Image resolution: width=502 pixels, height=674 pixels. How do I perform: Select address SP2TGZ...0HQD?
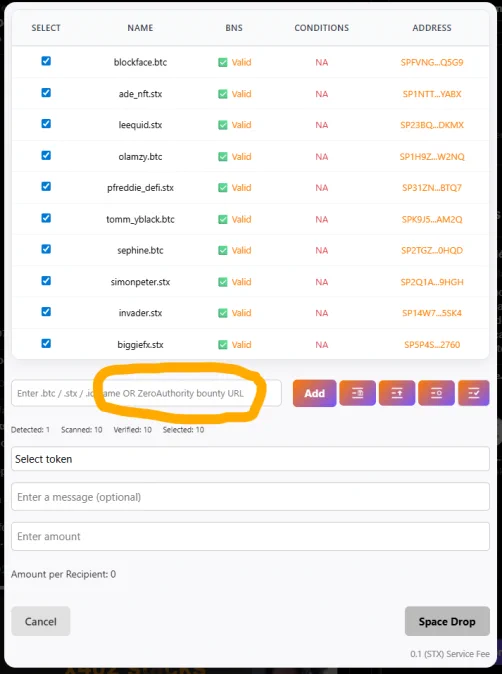432,250
